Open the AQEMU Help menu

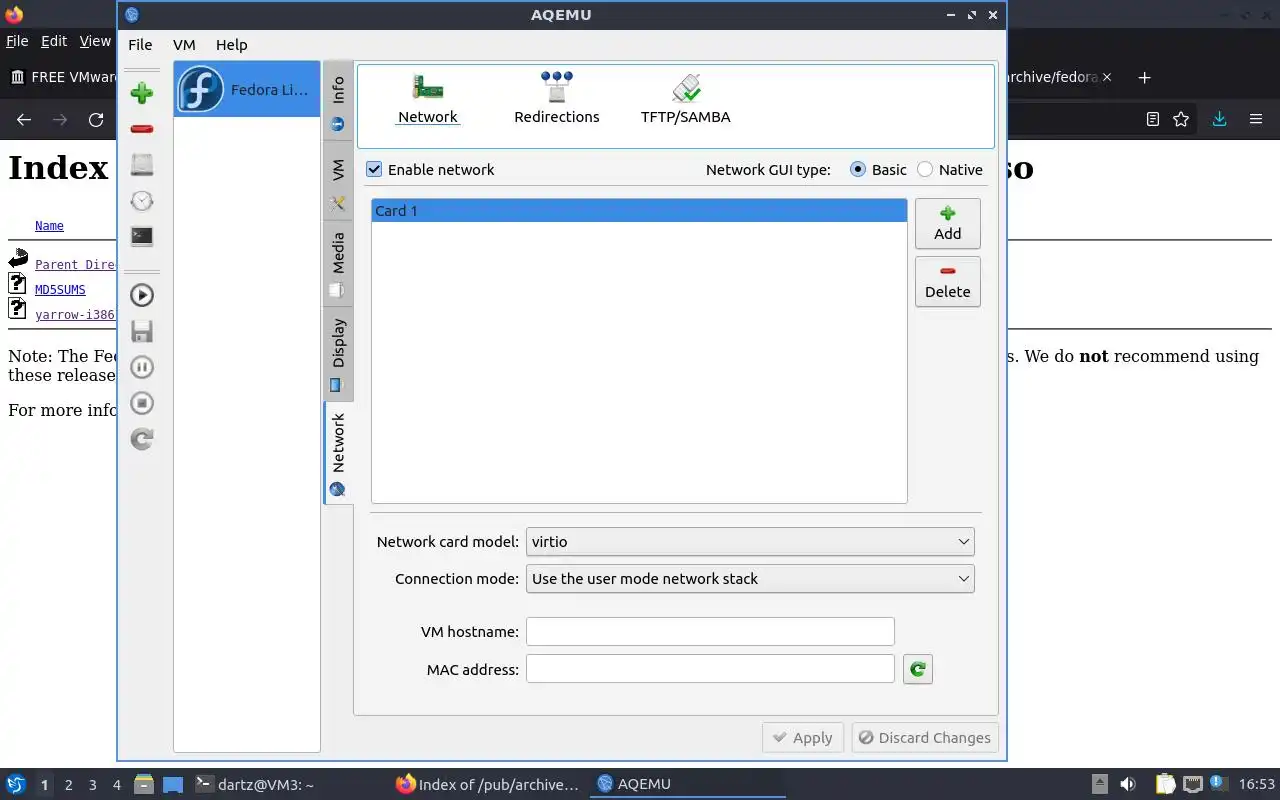(x=231, y=45)
